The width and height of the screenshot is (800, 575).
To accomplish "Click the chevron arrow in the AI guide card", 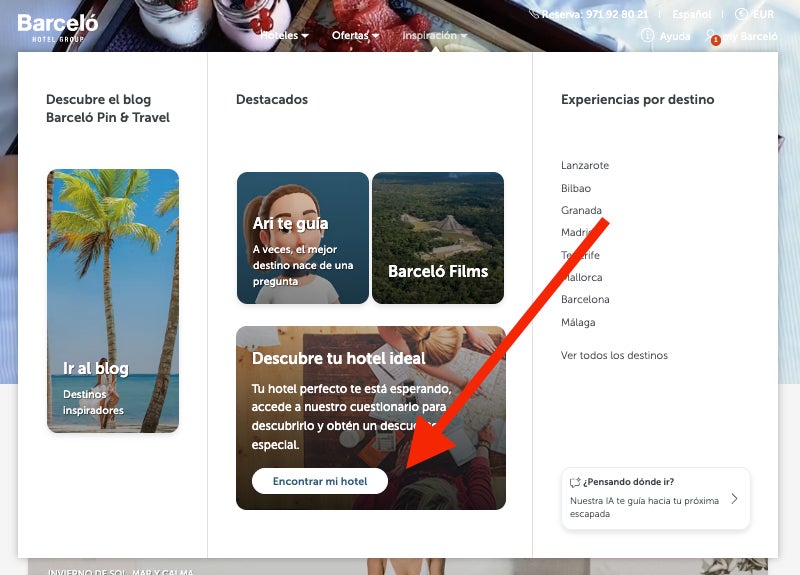I will [734, 498].
